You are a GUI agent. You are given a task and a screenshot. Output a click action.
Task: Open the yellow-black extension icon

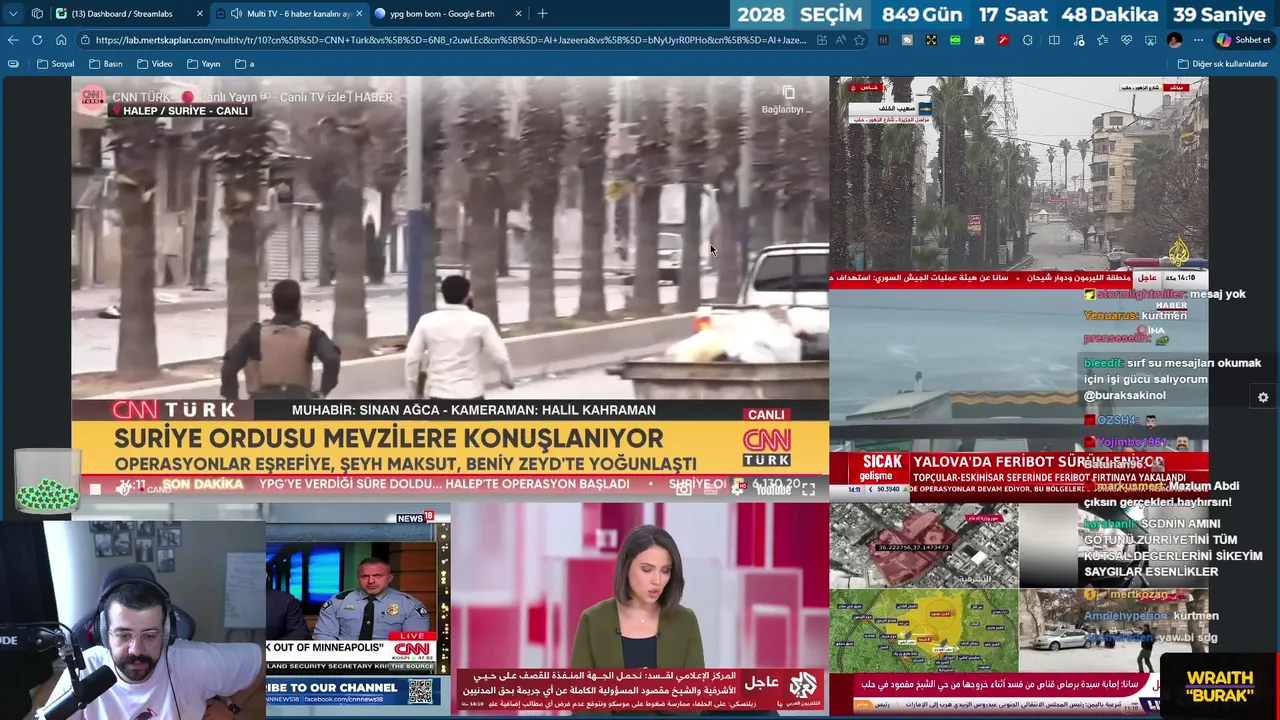click(931, 40)
